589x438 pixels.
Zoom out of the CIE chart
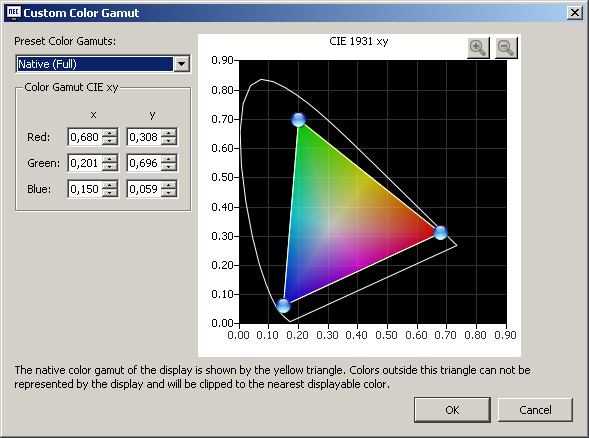tap(506, 48)
